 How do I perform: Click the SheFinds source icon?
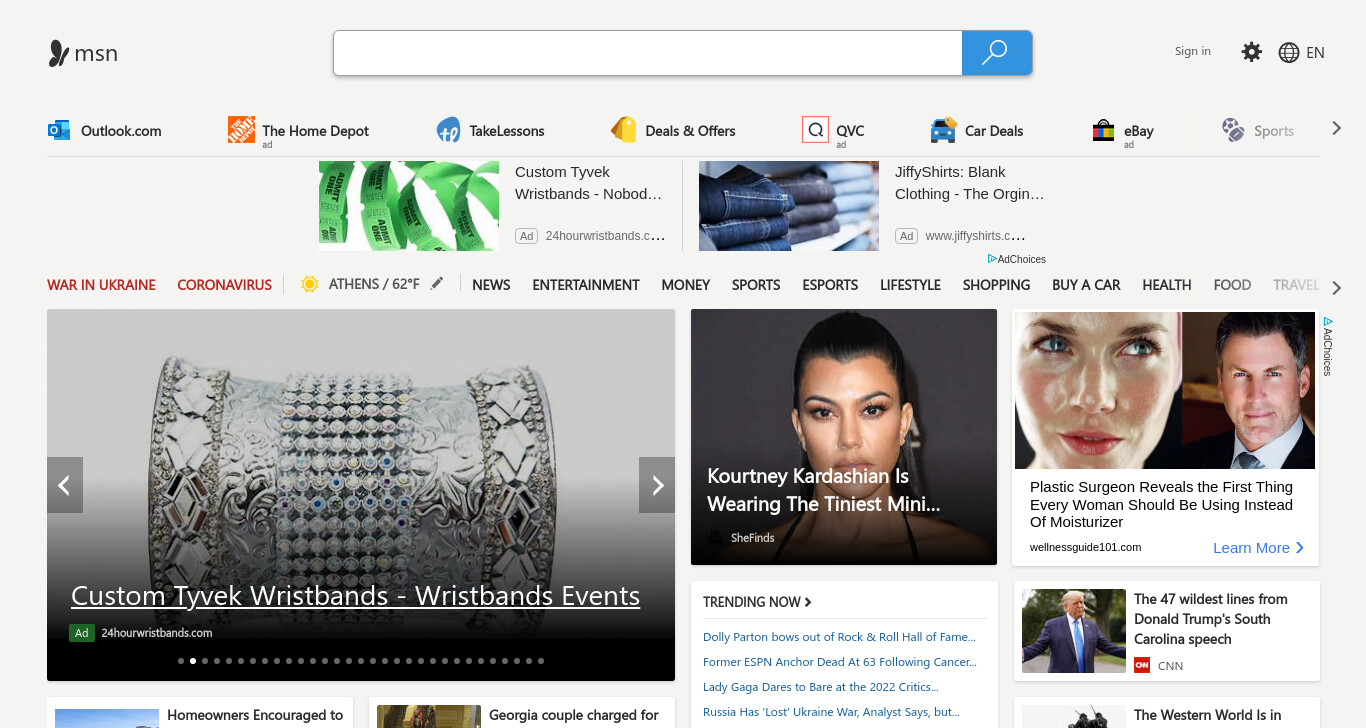pos(715,538)
